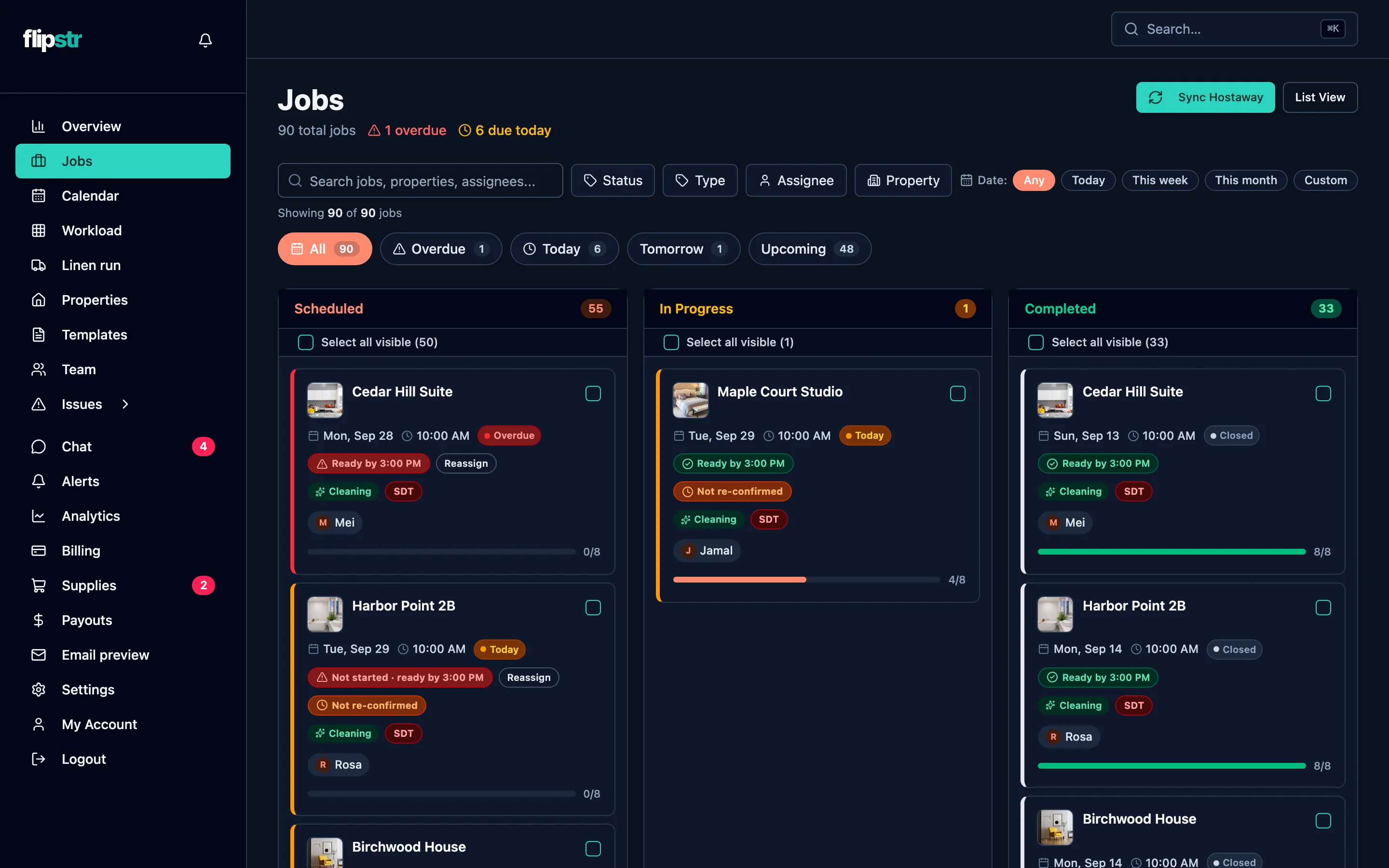The height and width of the screenshot is (868, 1389).
Task: Switch to List View
Action: click(x=1320, y=97)
